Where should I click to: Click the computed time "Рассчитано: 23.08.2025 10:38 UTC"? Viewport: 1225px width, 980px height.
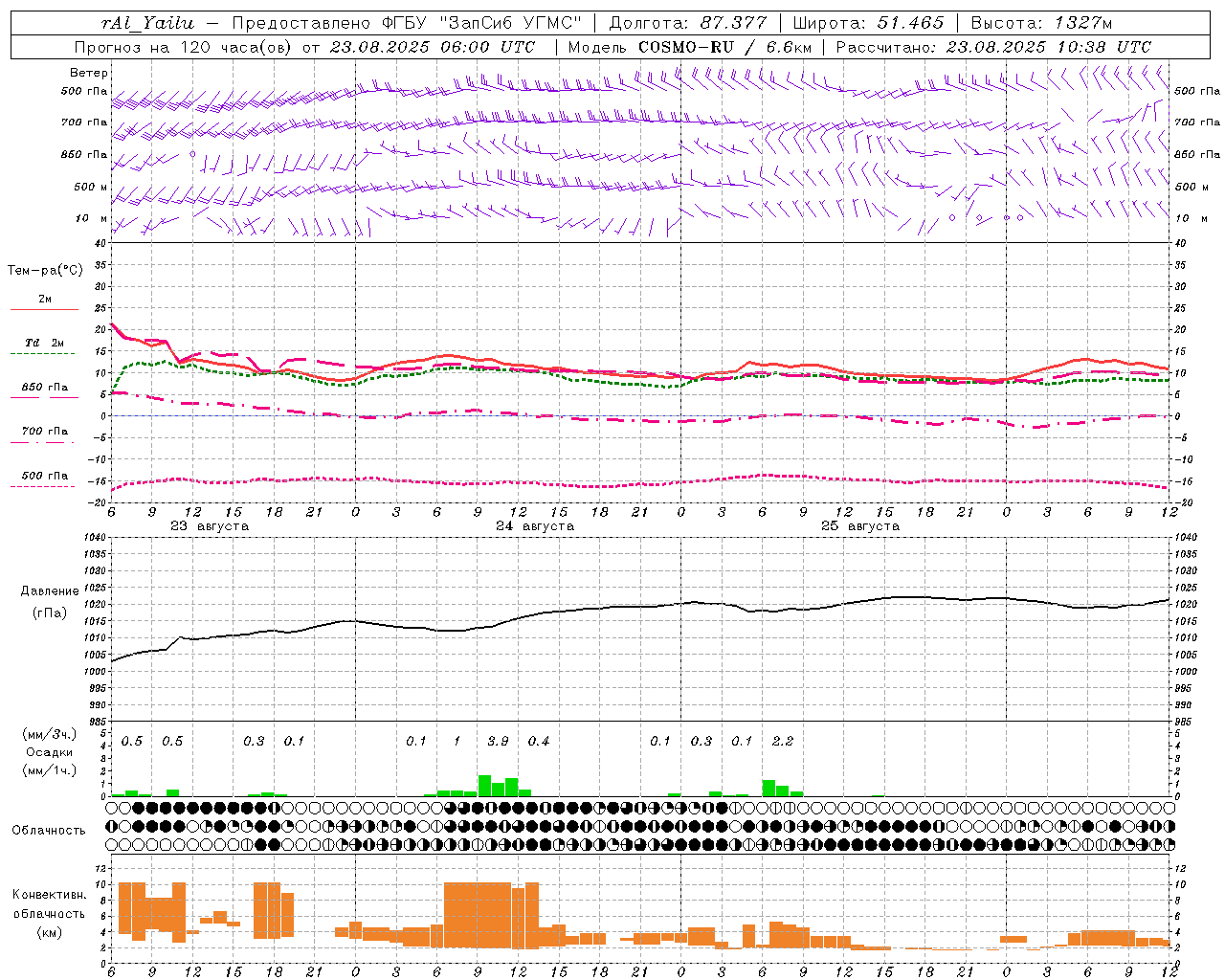point(993,47)
